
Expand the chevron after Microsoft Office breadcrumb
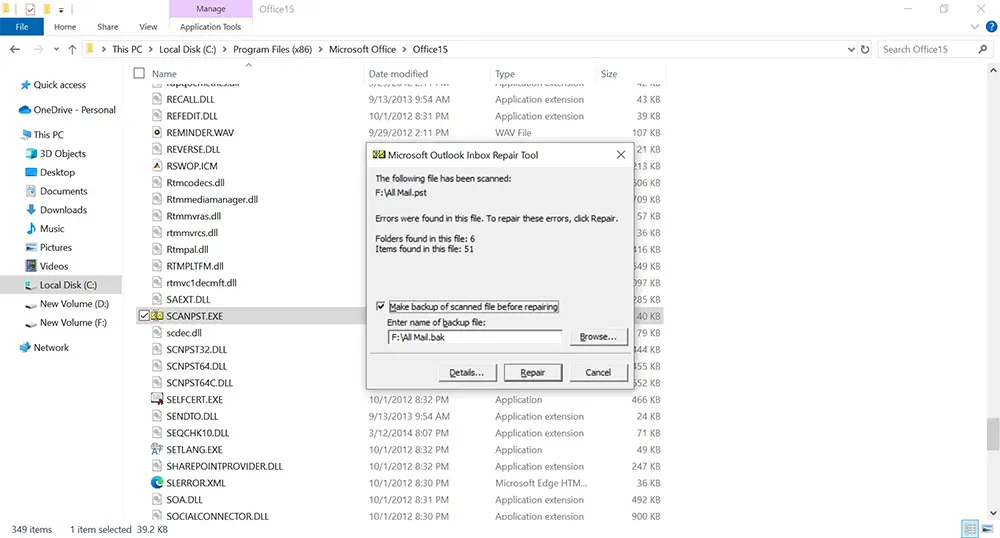tap(404, 49)
